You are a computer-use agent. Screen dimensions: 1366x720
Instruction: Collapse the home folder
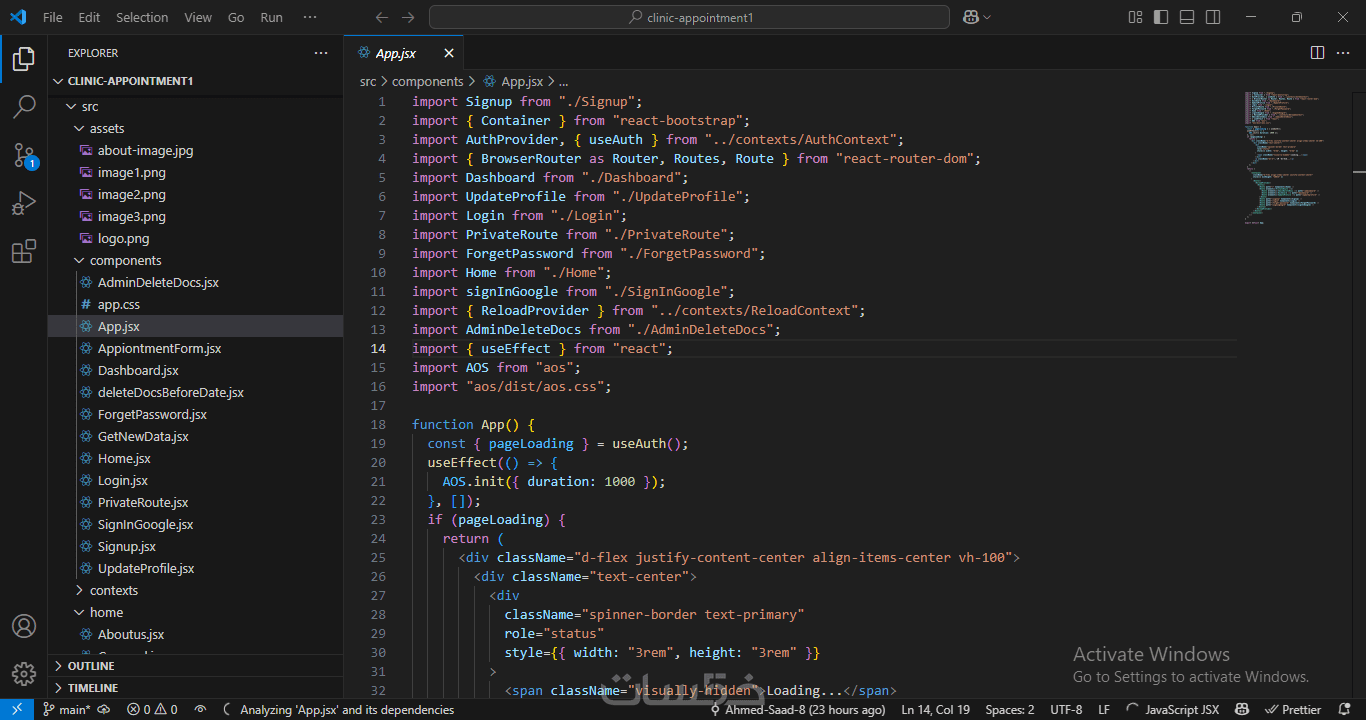click(195, 612)
